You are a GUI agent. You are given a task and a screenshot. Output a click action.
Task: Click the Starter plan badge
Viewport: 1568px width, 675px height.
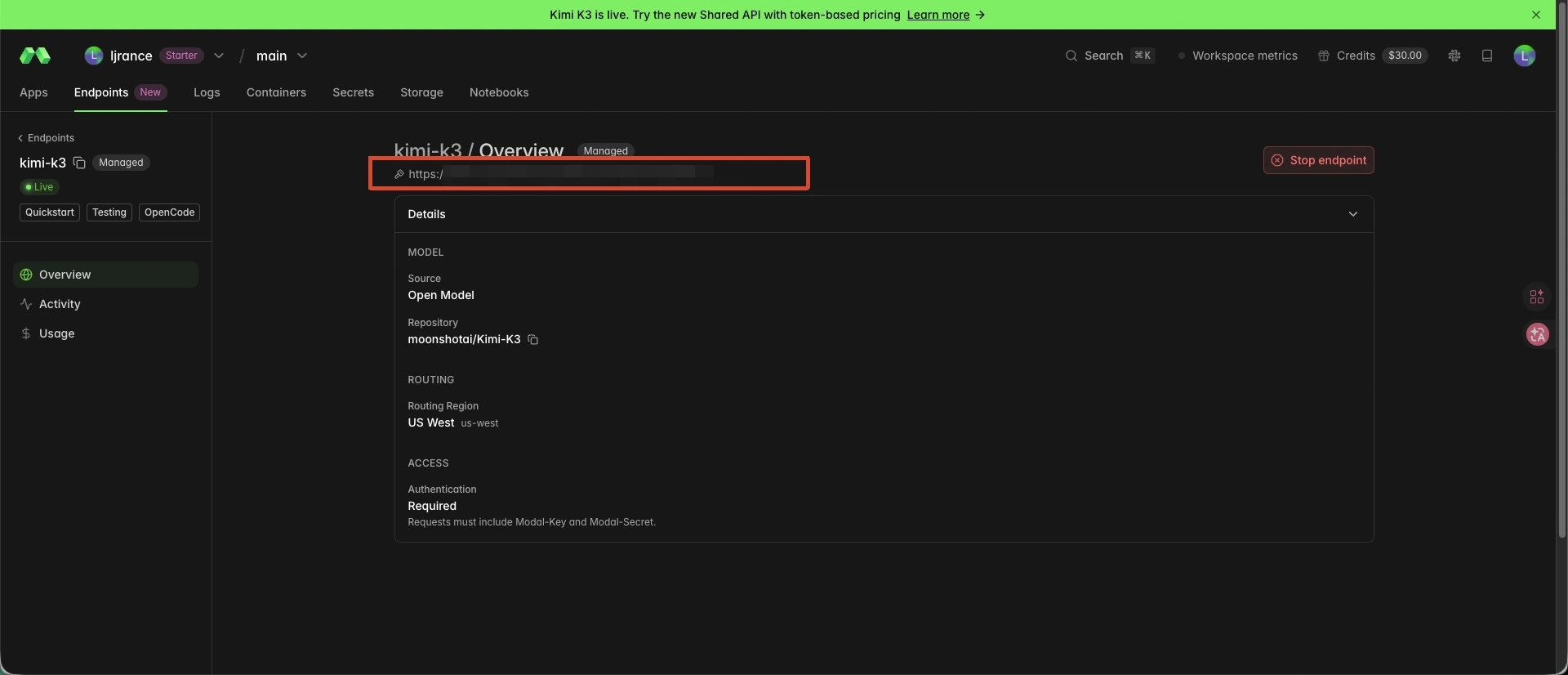(181, 56)
